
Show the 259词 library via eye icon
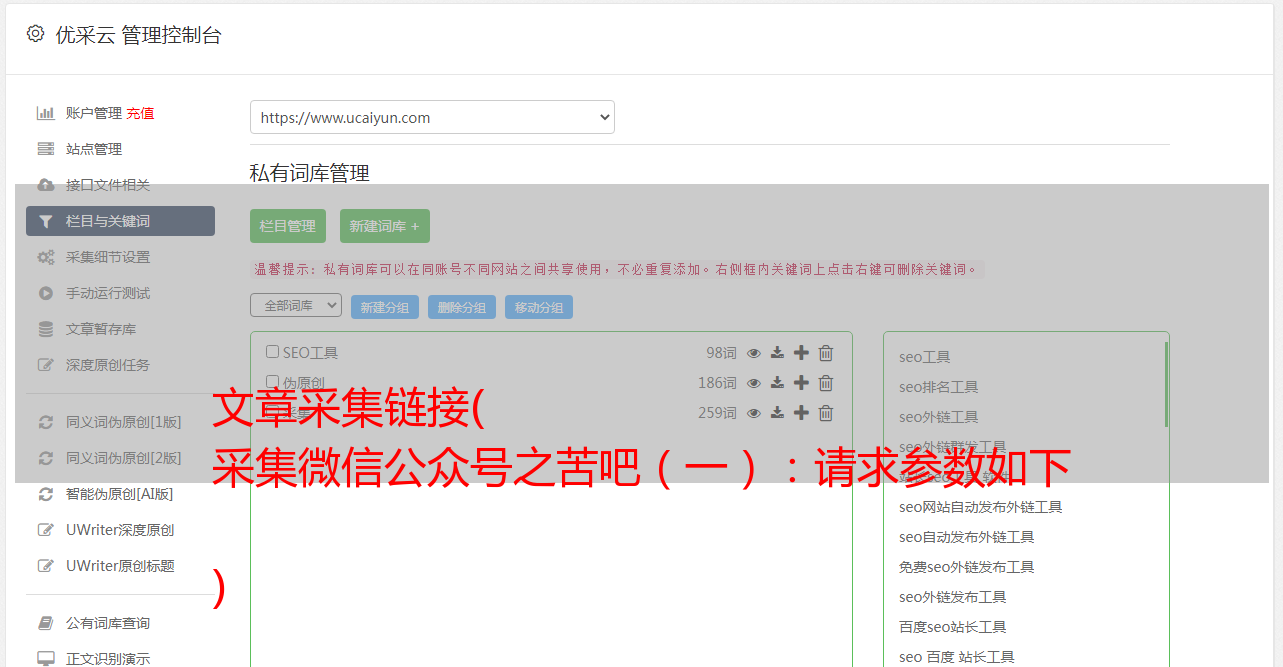click(754, 413)
